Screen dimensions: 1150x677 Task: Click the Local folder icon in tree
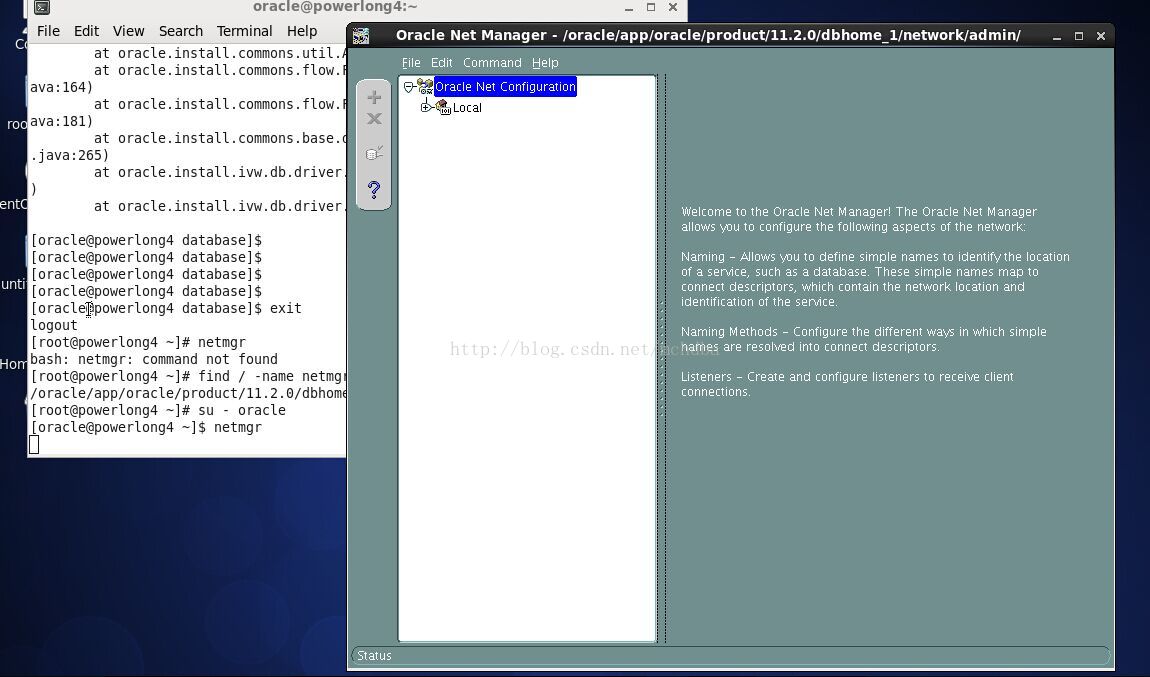[x=443, y=108]
